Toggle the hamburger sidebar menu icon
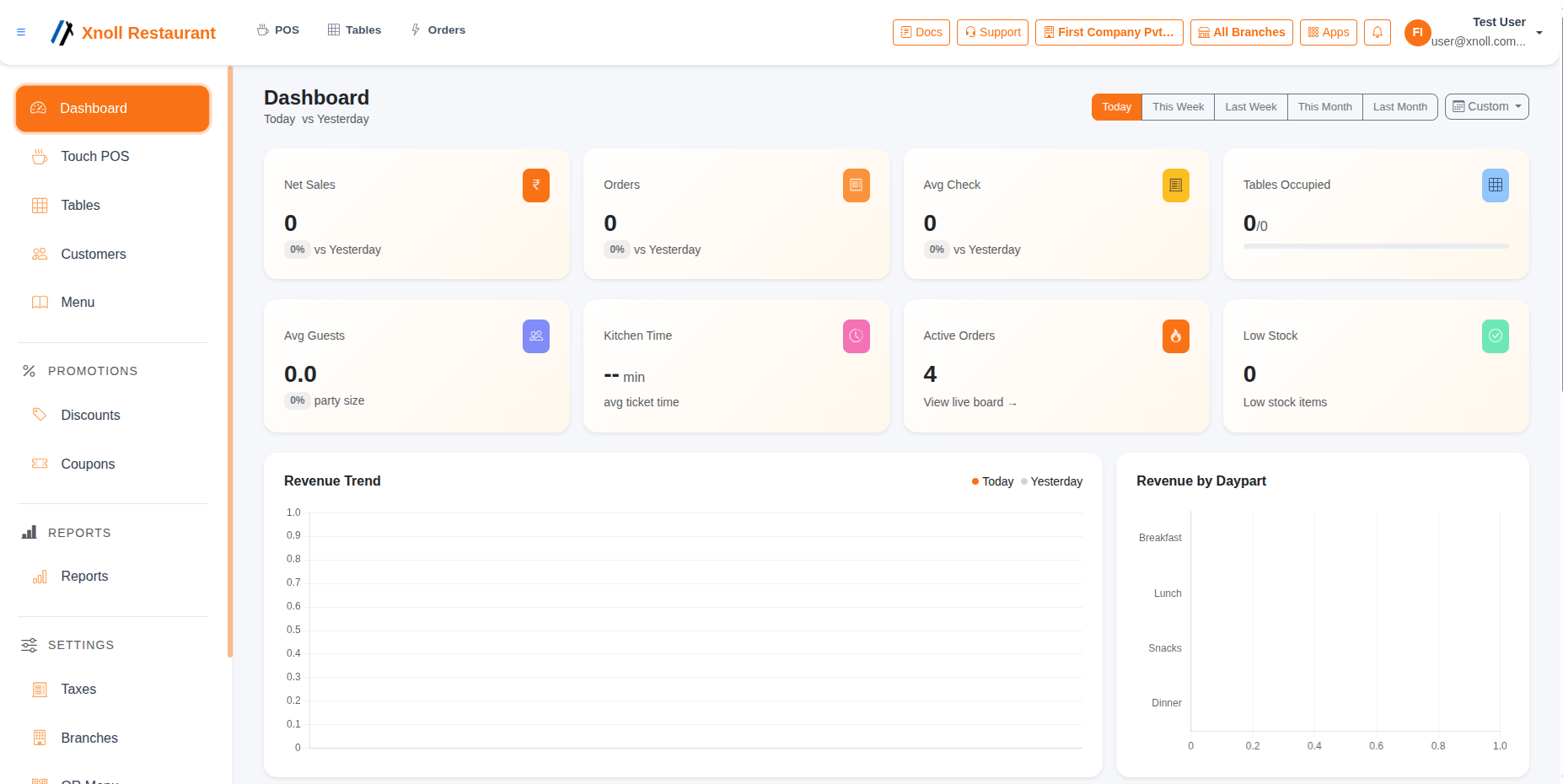This screenshot has height=784, width=1563. pyautogui.click(x=21, y=32)
